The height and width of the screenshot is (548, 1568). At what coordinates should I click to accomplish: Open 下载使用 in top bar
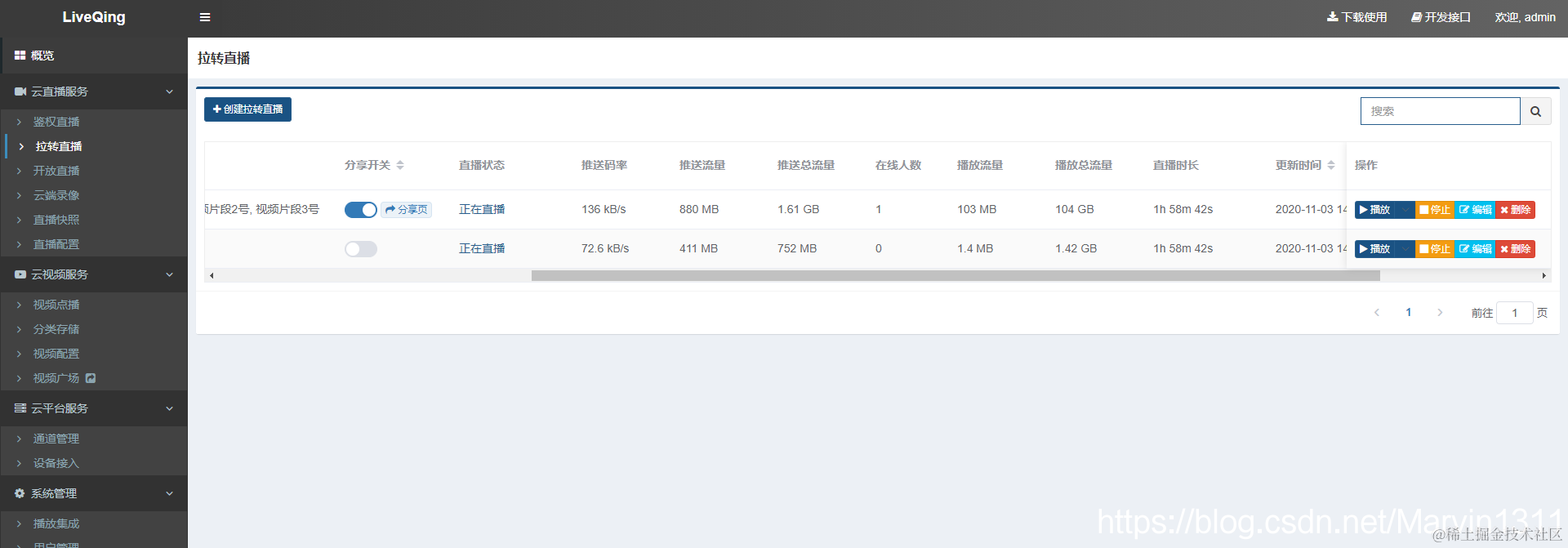click(x=1356, y=17)
